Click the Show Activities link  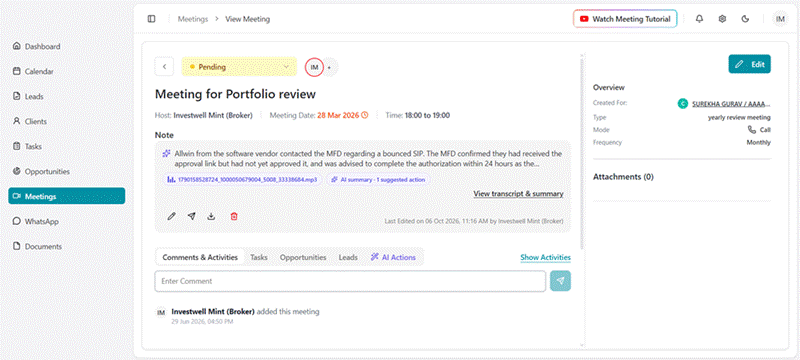pos(545,258)
